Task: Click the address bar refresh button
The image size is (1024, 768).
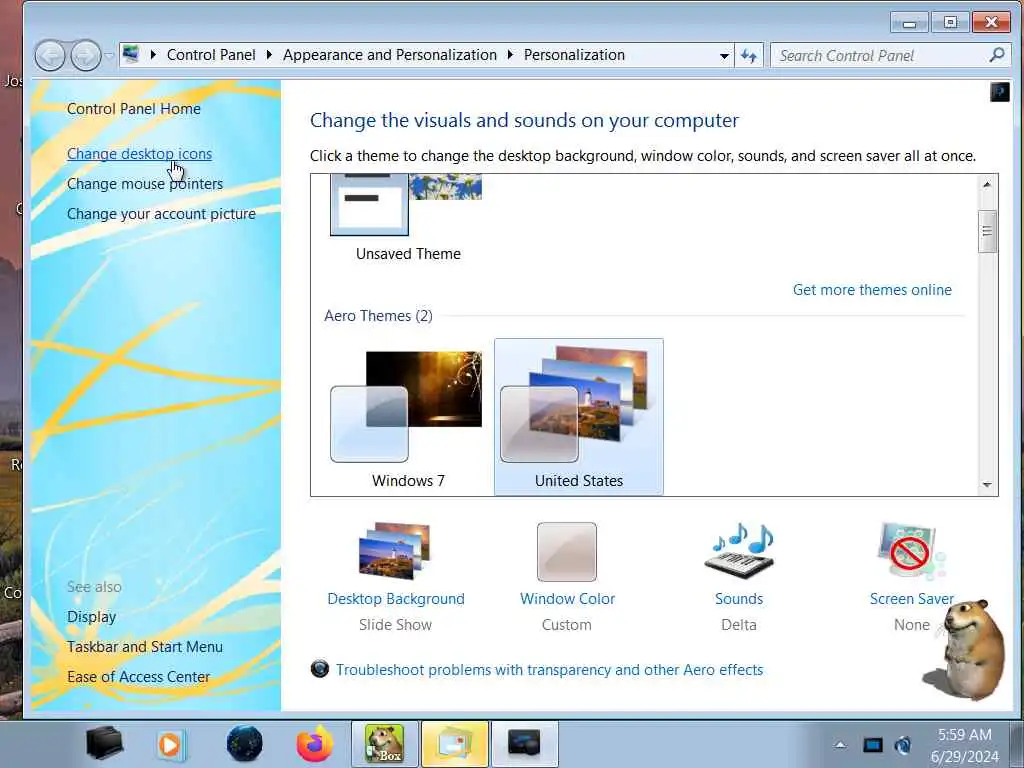Action: pyautogui.click(x=748, y=56)
